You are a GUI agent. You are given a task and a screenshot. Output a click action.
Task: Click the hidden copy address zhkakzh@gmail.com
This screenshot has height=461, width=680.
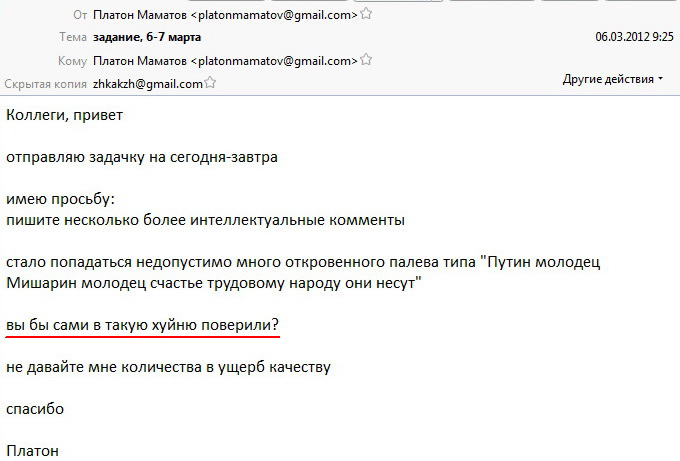148,84
